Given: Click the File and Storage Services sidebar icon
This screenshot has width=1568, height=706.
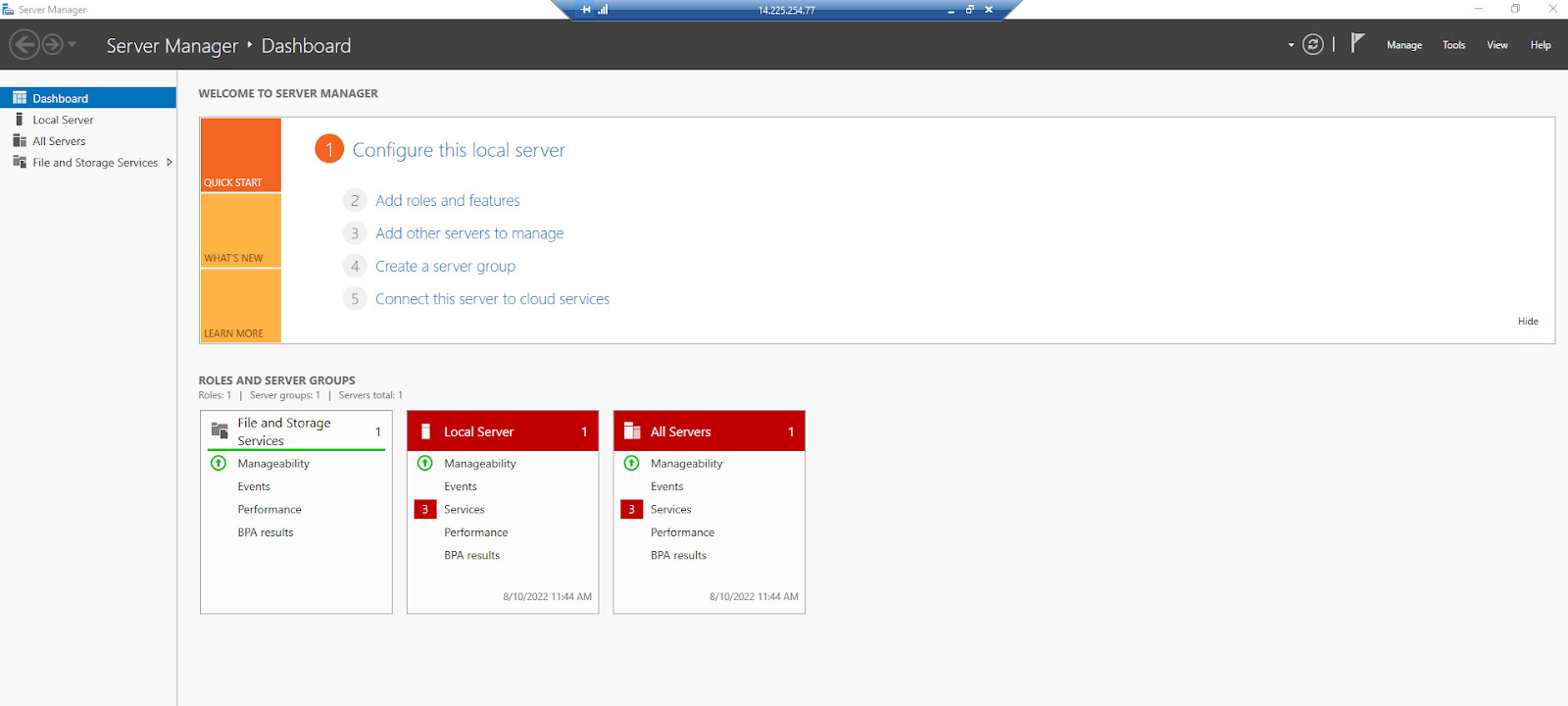Looking at the screenshot, I should (20, 162).
